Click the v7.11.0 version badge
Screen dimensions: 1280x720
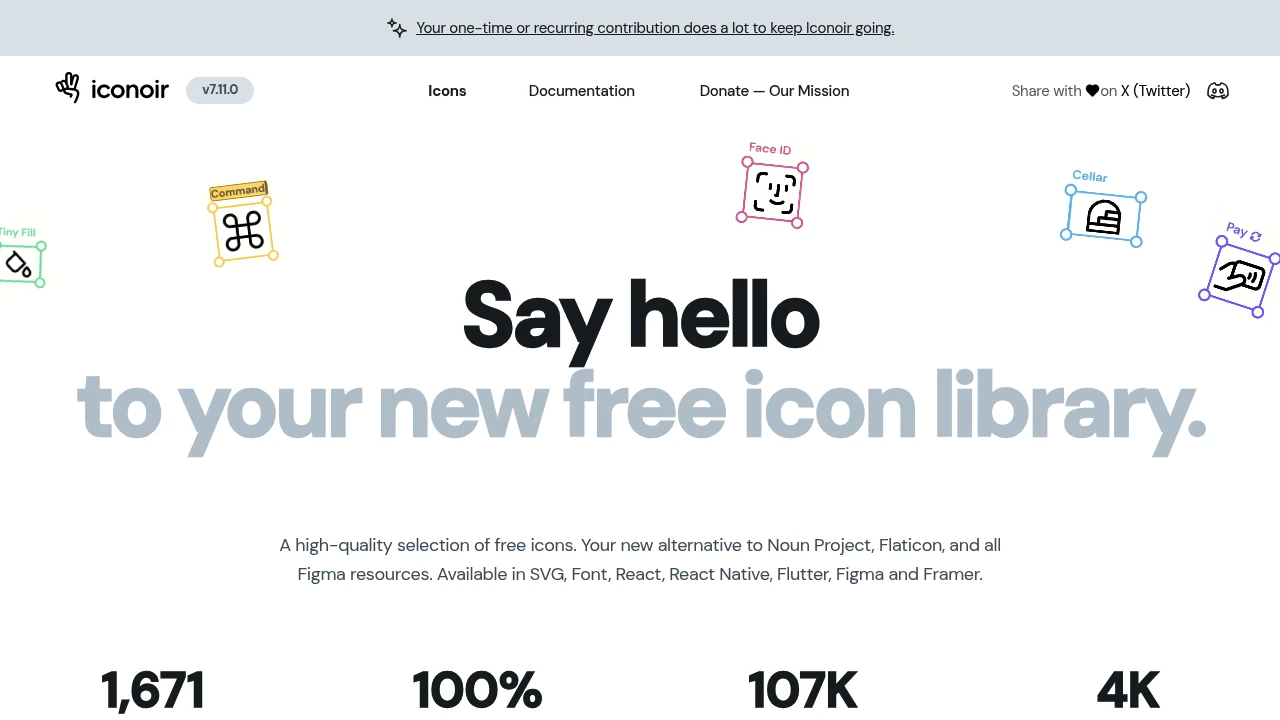coord(220,90)
